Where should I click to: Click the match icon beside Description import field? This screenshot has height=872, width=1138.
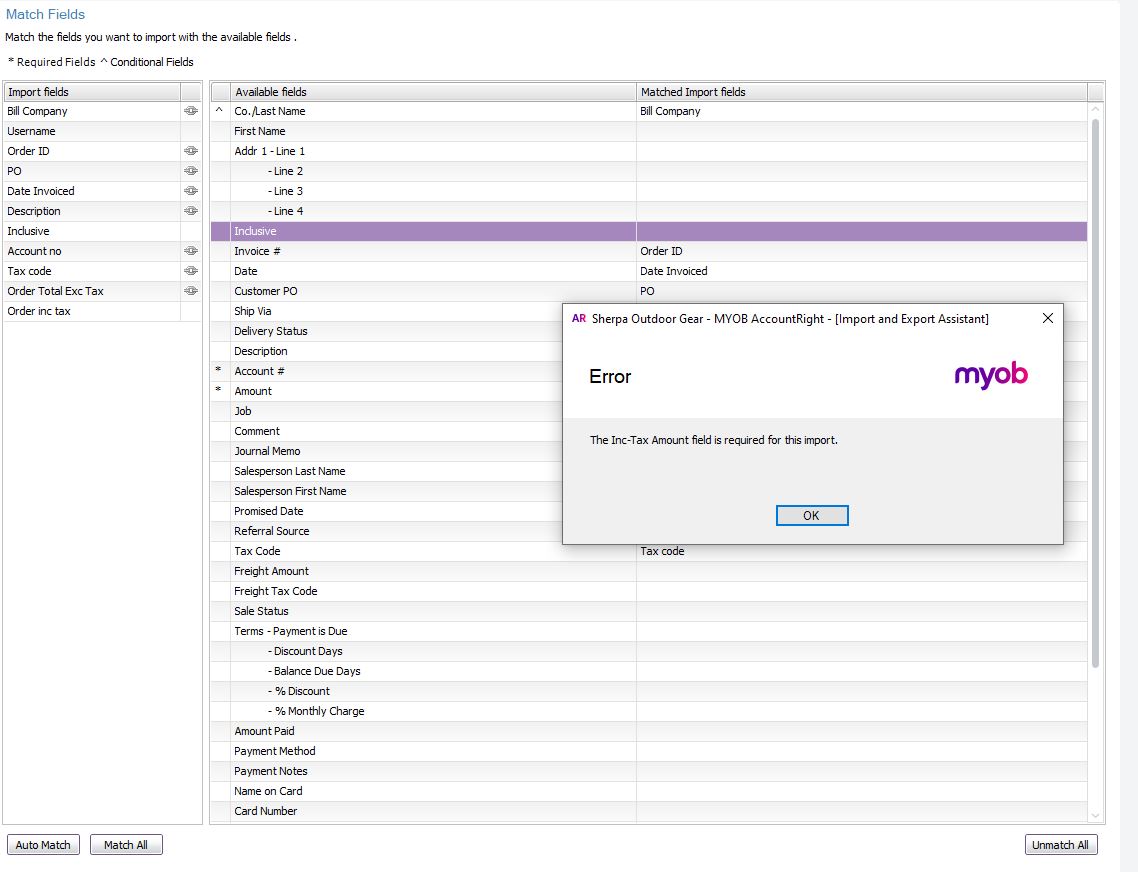pos(191,211)
